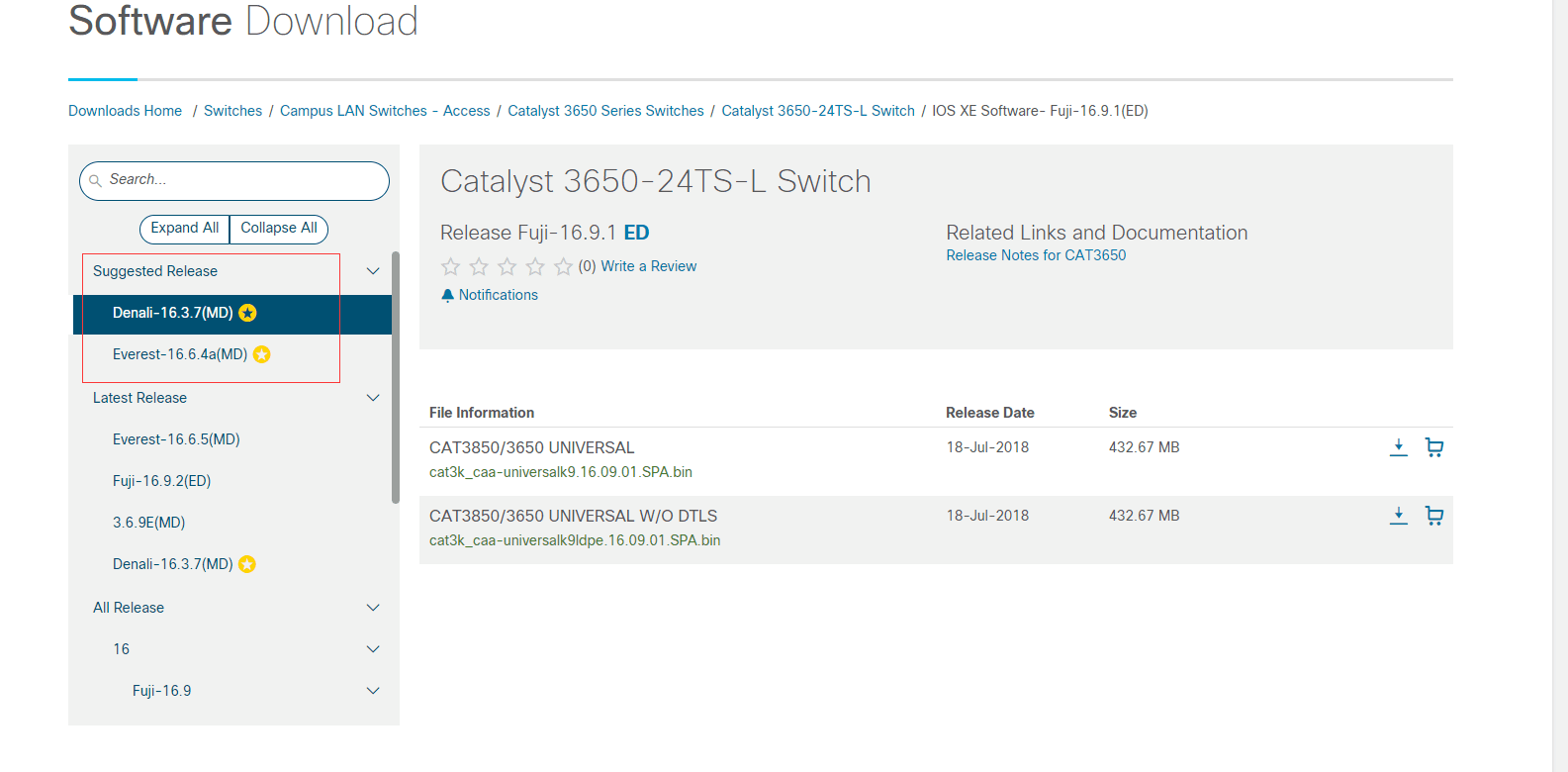This screenshot has height=772, width=1568.
Task: Rate release with the second star
Action: pyautogui.click(x=479, y=266)
